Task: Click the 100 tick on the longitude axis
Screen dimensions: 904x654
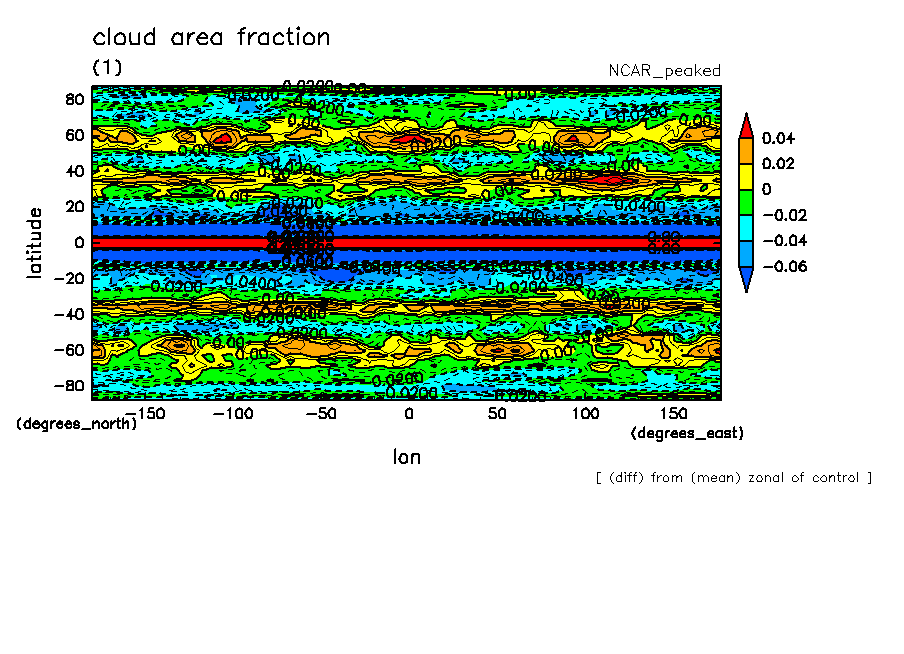Action: point(584,413)
